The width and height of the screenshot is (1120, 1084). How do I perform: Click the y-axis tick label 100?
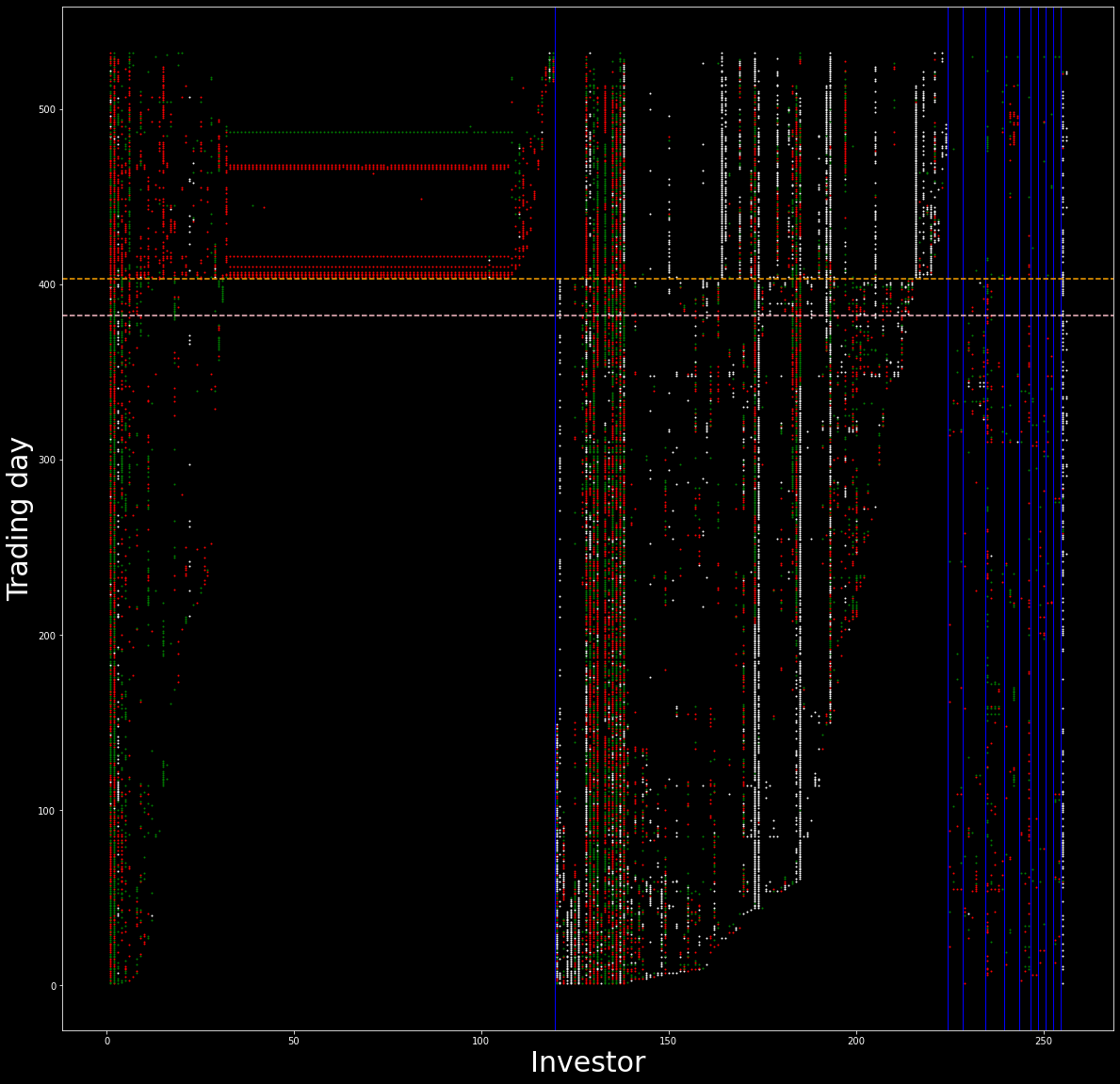coord(48,811)
